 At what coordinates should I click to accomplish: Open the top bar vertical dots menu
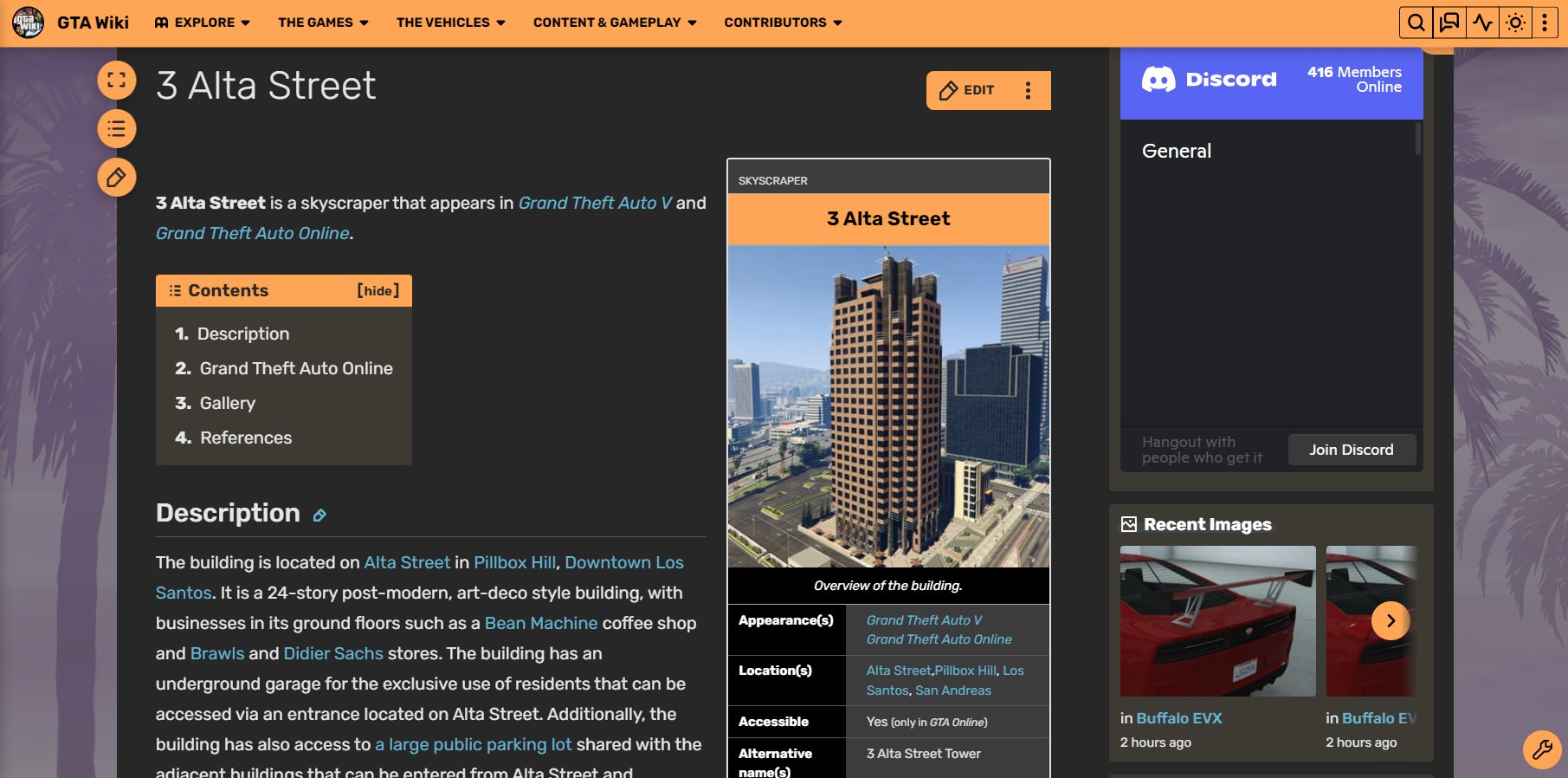pos(1545,23)
